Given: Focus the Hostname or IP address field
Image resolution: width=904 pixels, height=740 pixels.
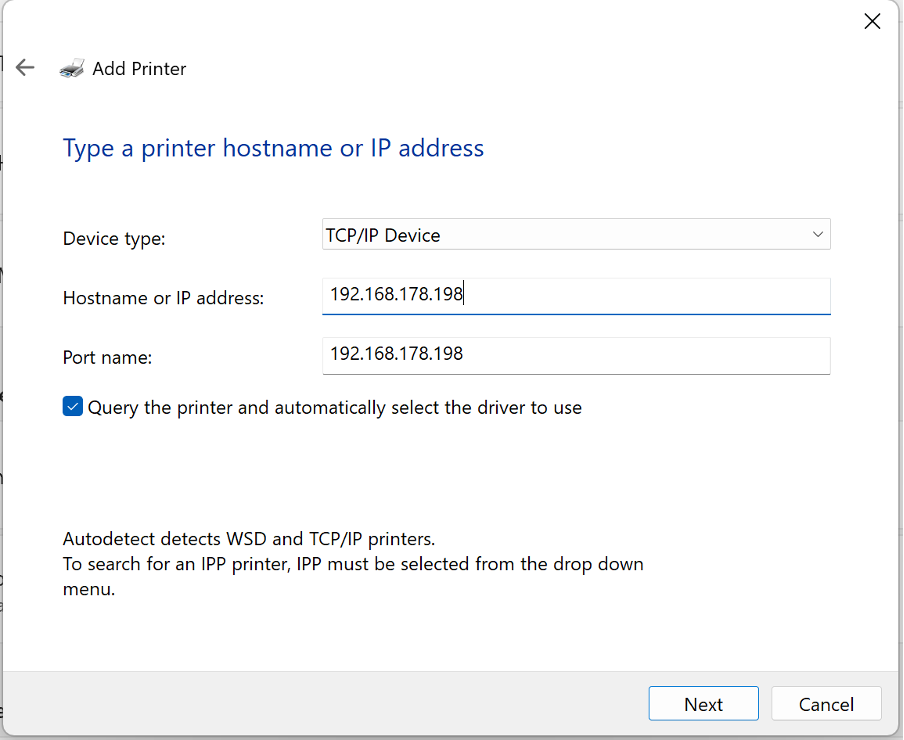Looking at the screenshot, I should 576,296.
